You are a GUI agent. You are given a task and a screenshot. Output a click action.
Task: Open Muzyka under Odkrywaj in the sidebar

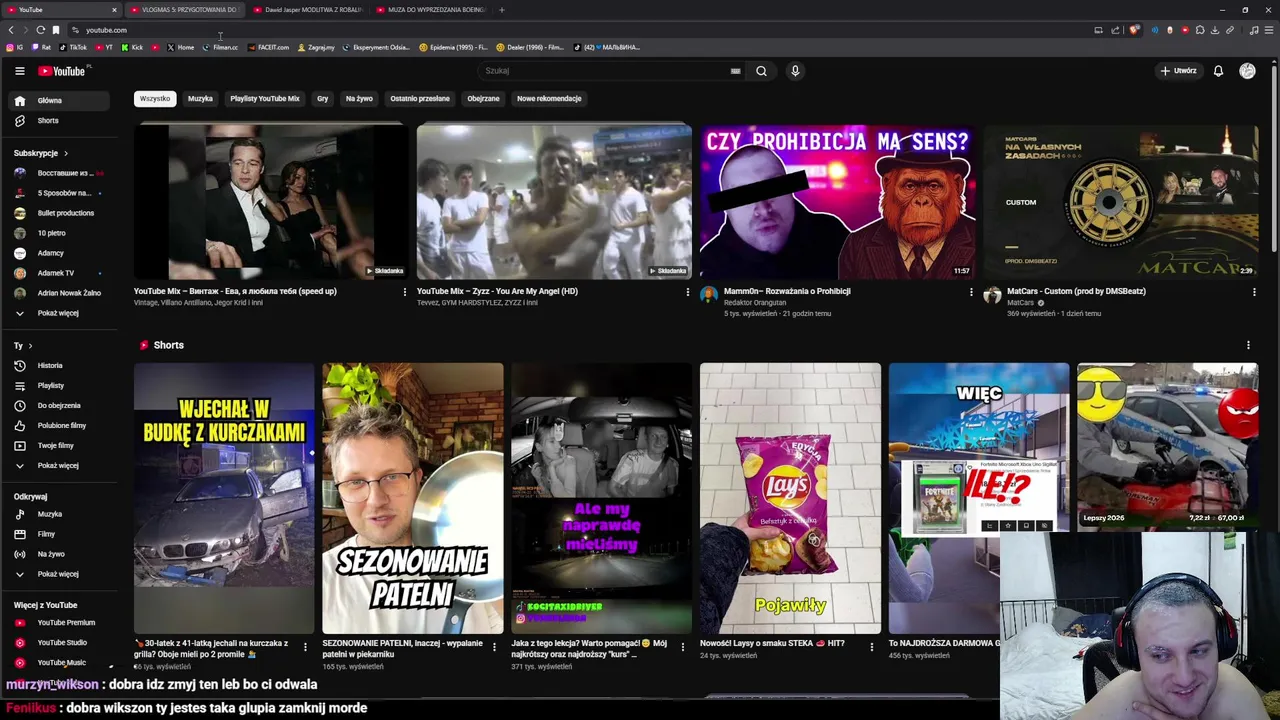(60, 514)
